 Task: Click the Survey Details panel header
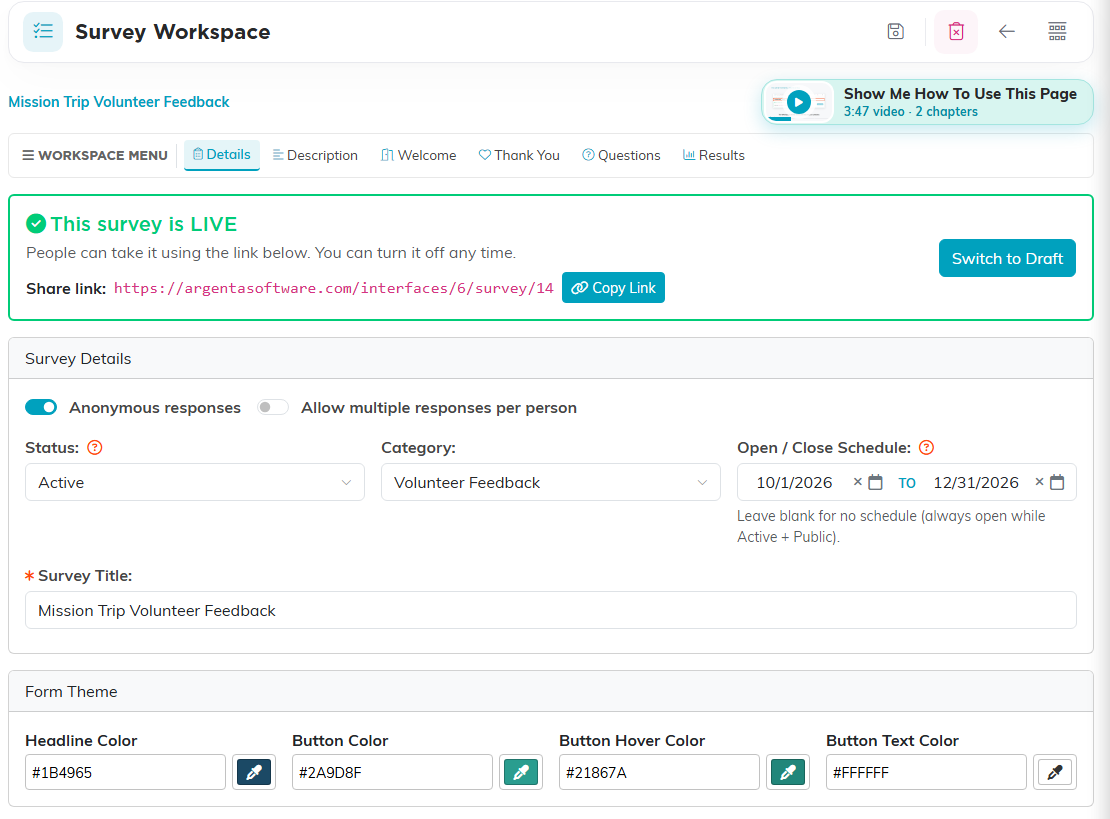pyautogui.click(x=551, y=358)
